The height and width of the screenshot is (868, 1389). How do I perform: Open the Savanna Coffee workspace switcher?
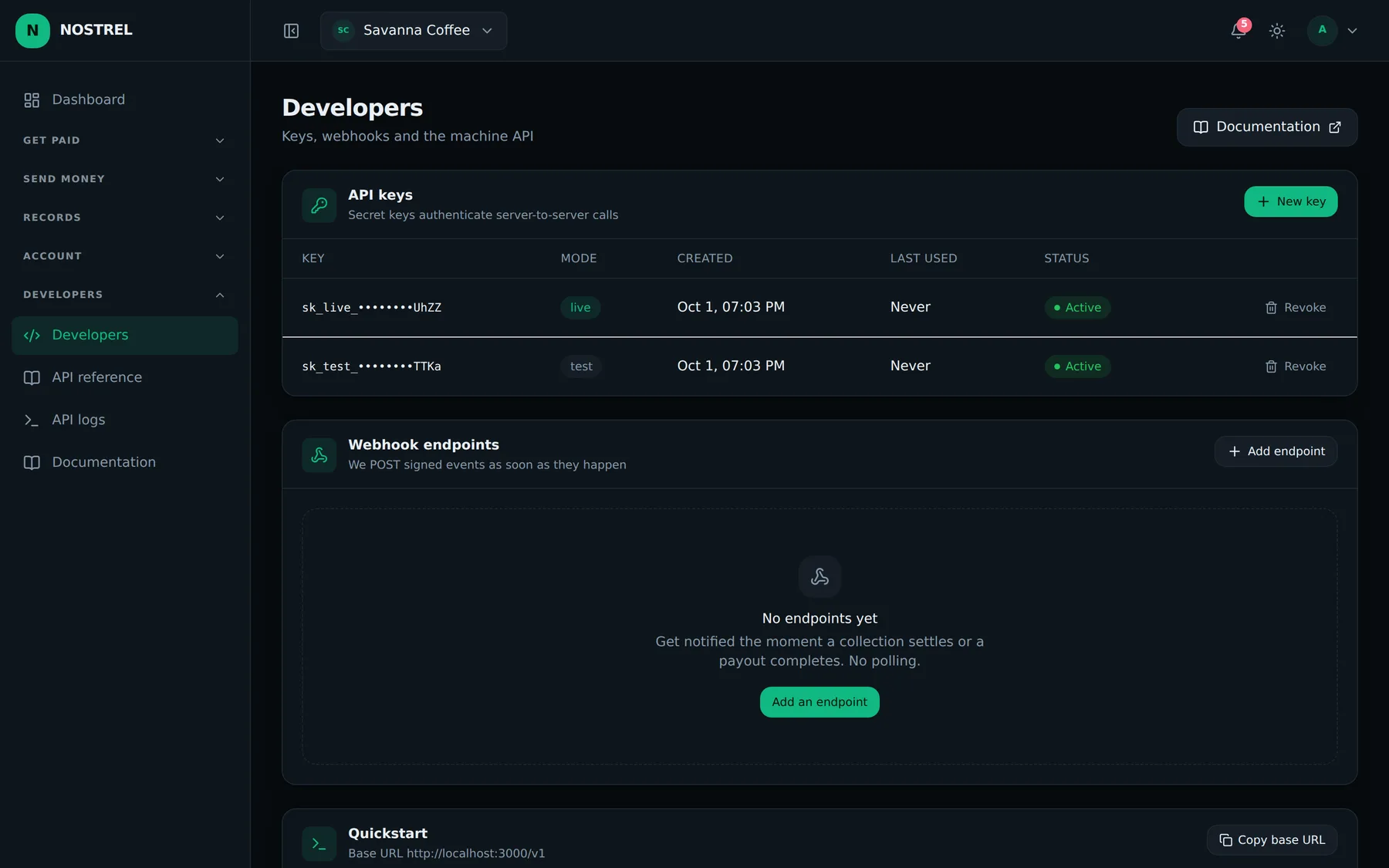coord(414,31)
